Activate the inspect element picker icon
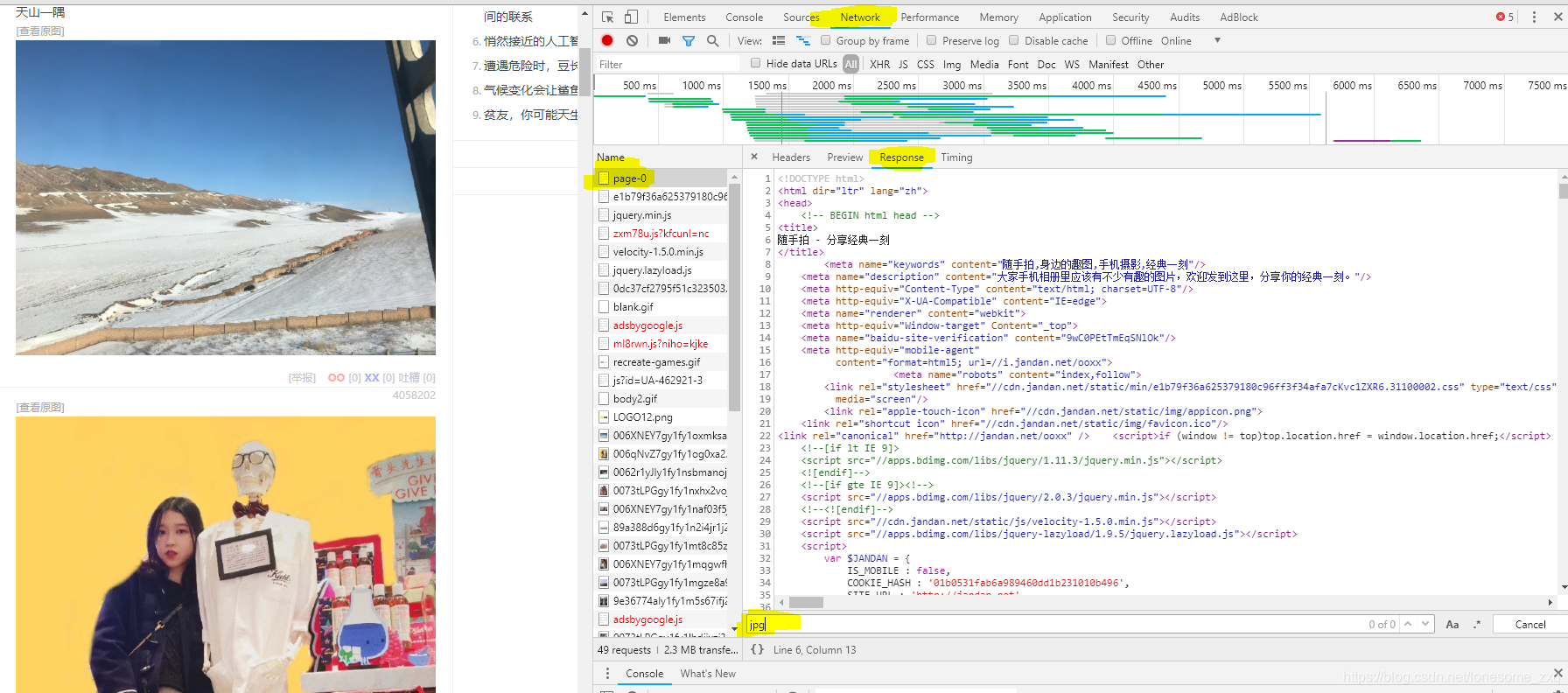The width and height of the screenshot is (1568, 693). point(608,17)
